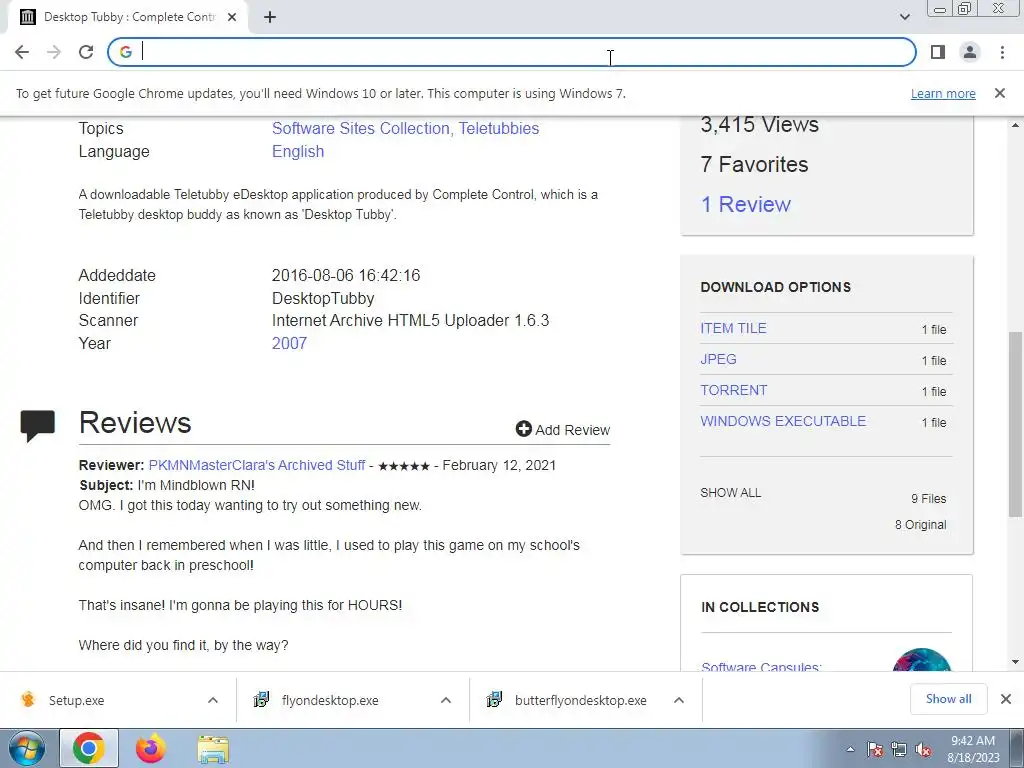1024x768 pixels.
Task: Open the TORRENT download option
Action: pos(733,390)
